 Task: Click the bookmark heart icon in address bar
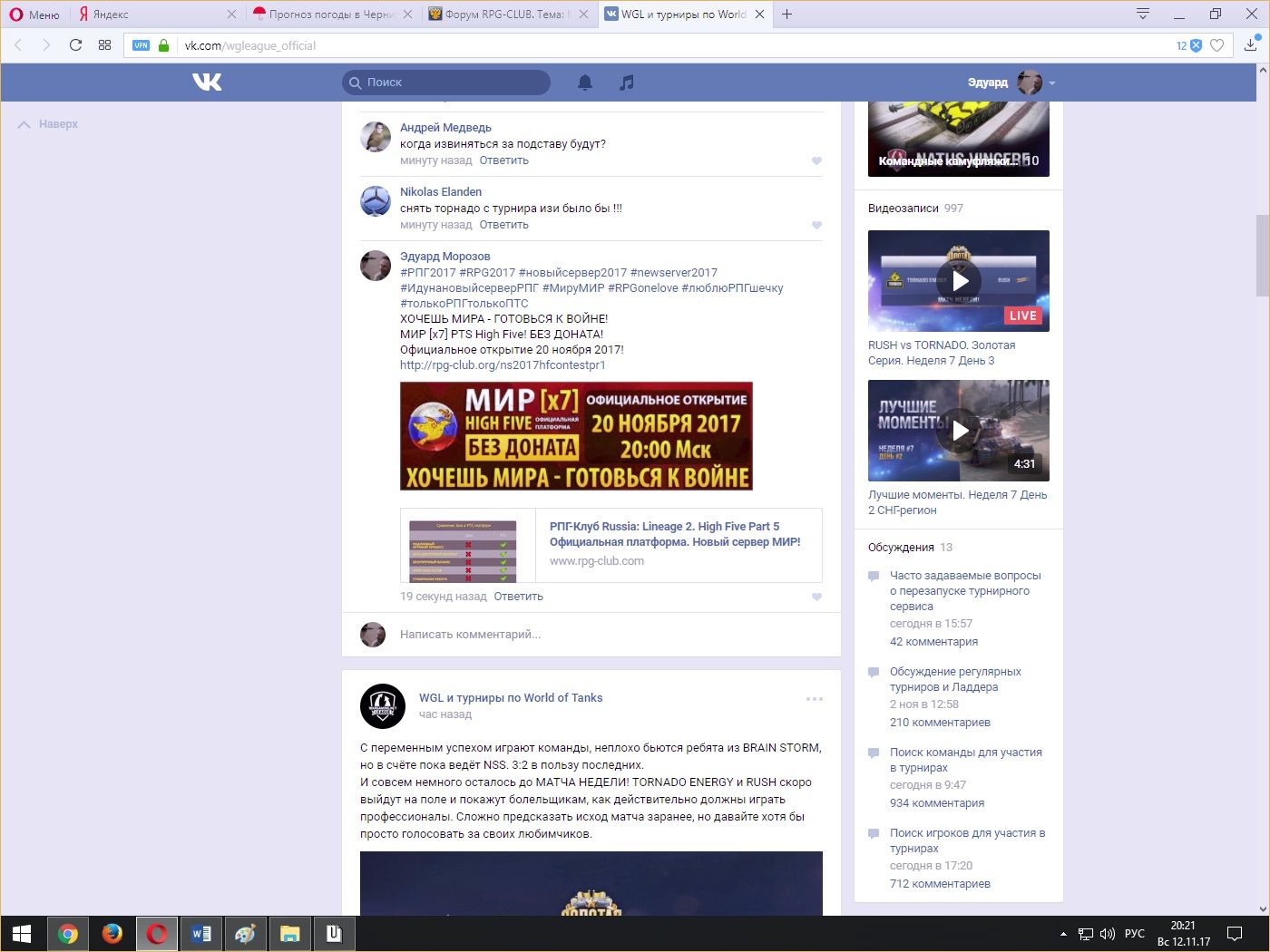click(x=1217, y=45)
